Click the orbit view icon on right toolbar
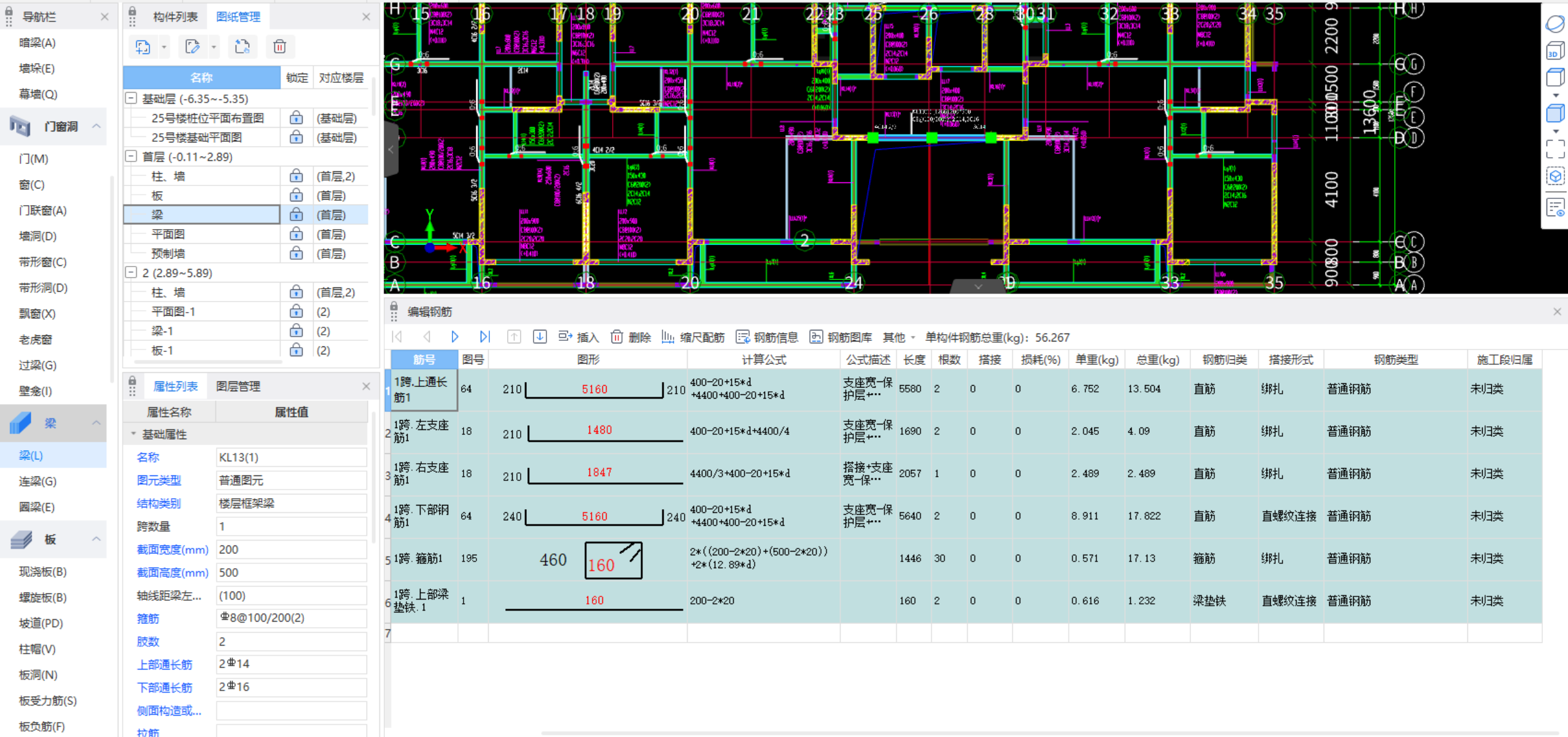The height and width of the screenshot is (737, 1568). pyautogui.click(x=1555, y=23)
